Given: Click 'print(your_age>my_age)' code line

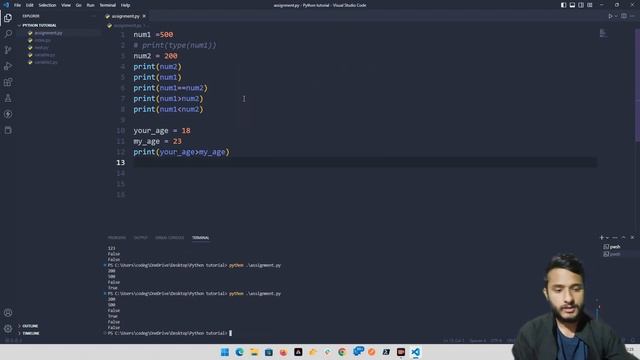Looking at the screenshot, I should point(181,152).
